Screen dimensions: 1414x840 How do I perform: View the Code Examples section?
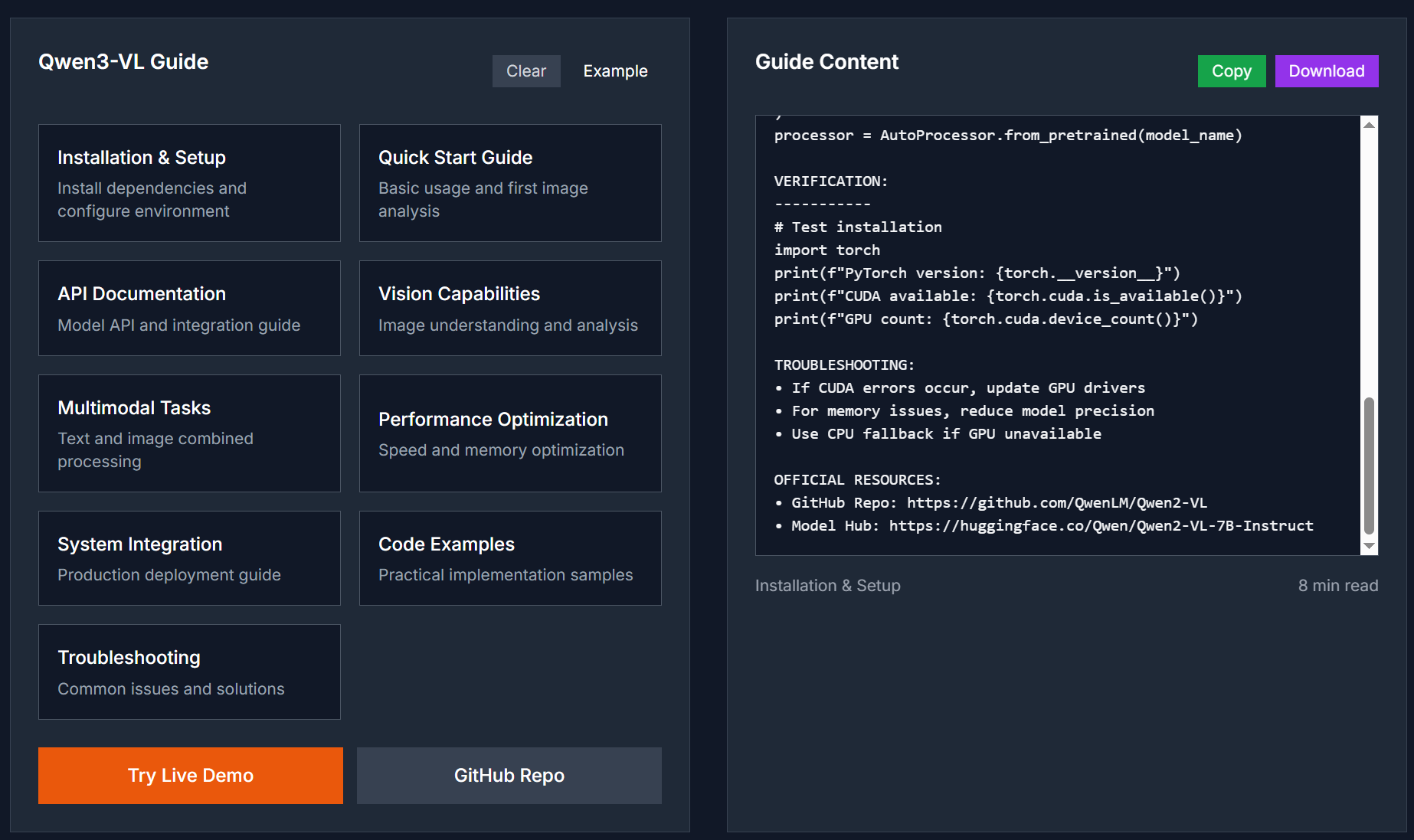point(509,557)
